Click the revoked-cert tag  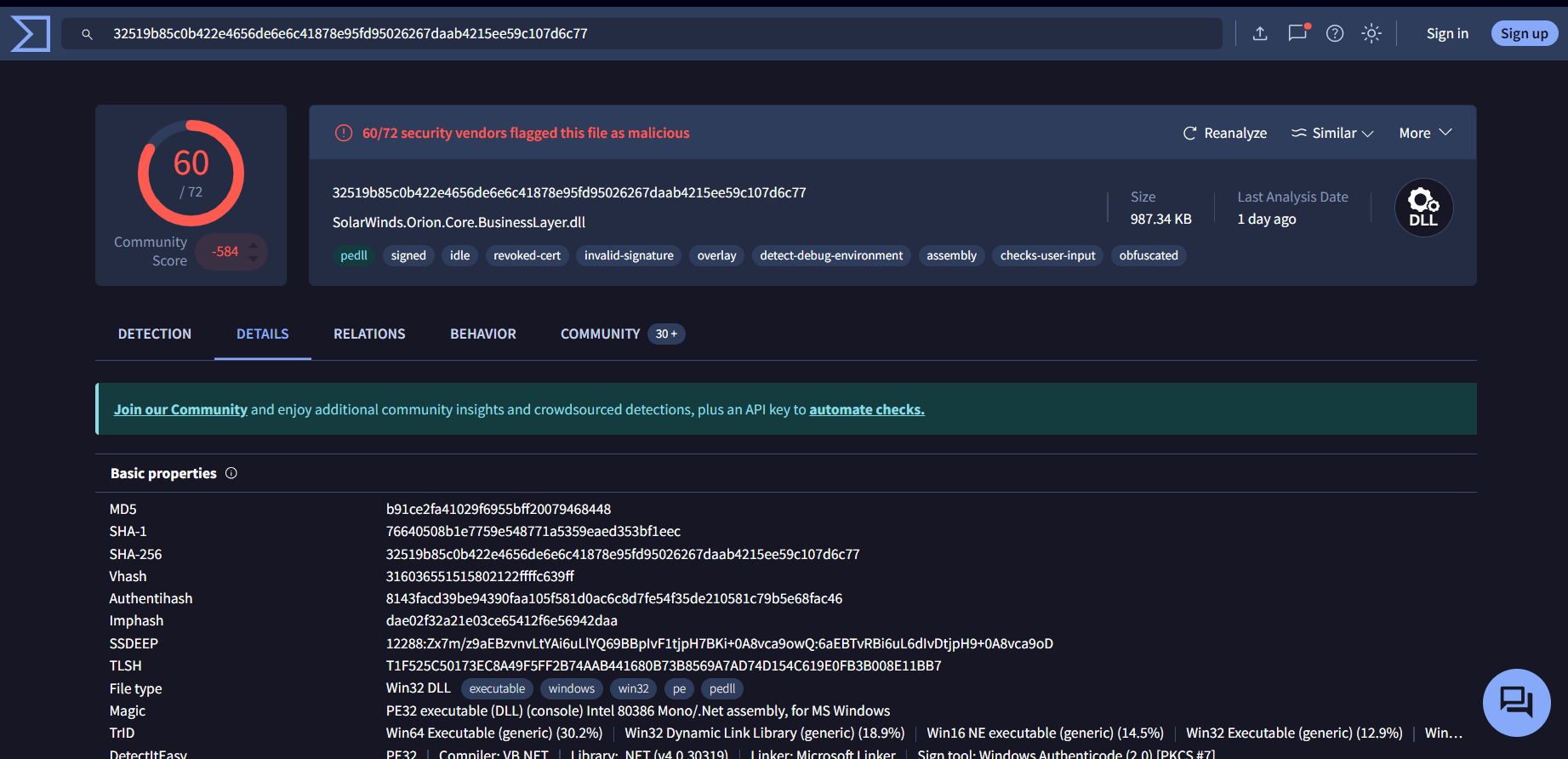pos(527,255)
